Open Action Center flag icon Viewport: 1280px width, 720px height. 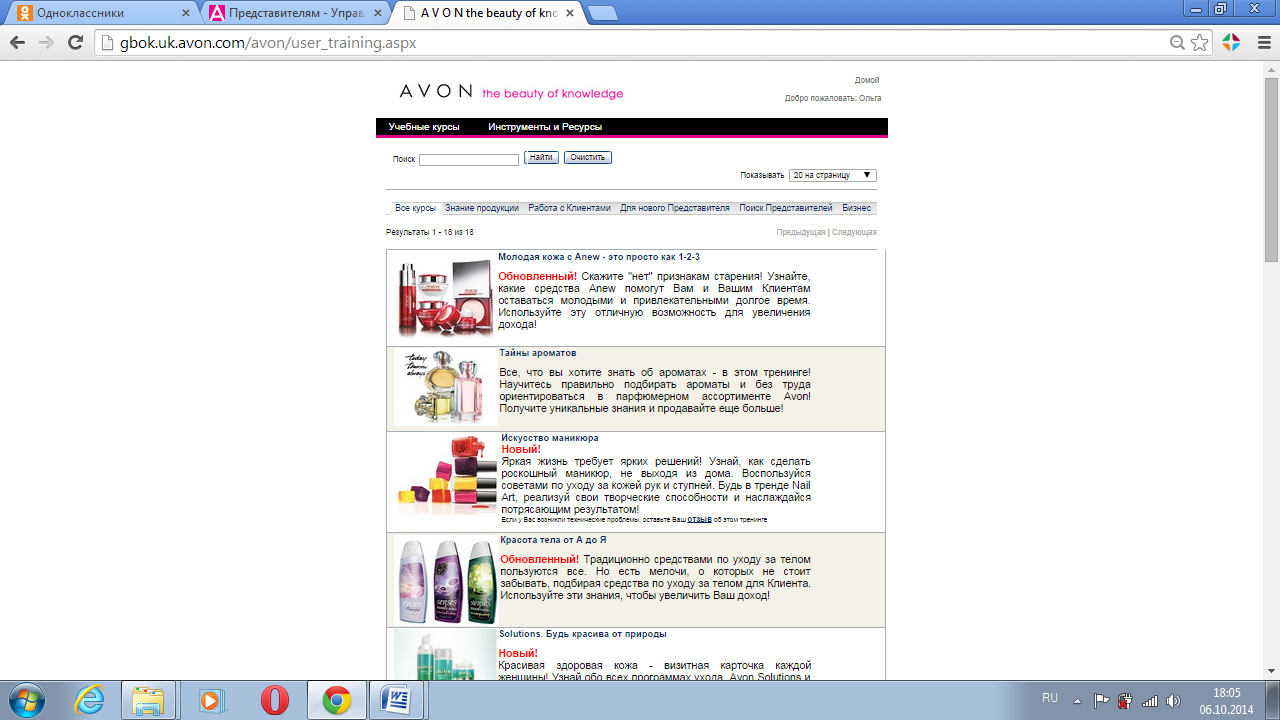(1101, 700)
